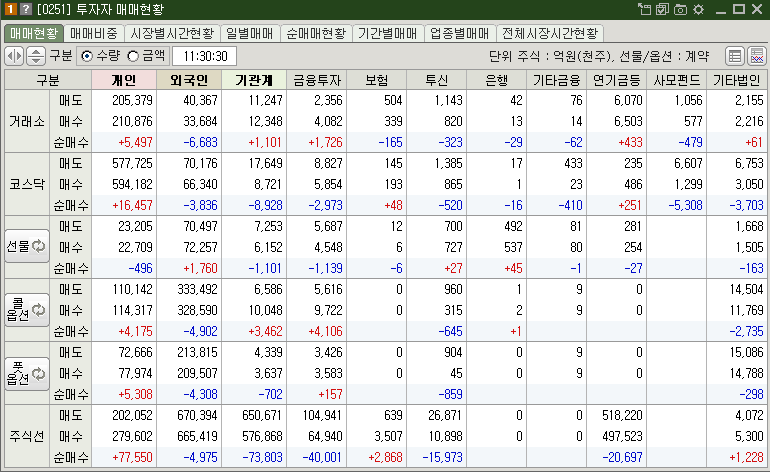Click the value -73,803 in 주식선
The height and width of the screenshot is (472, 770).
coord(263,457)
